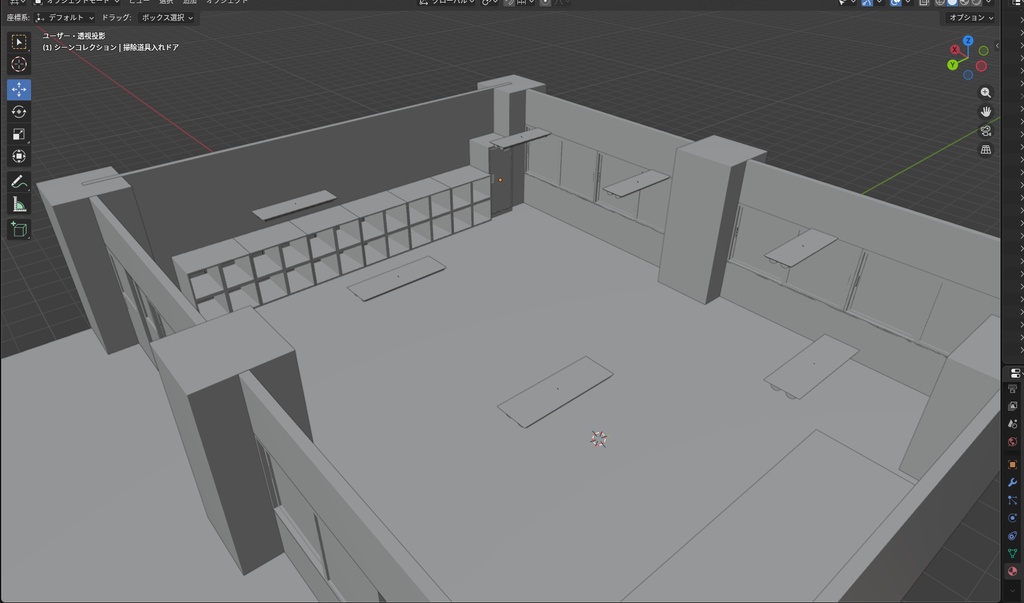Open the ボックス選択 drag dropdown
1024x603 pixels.
click(167, 18)
